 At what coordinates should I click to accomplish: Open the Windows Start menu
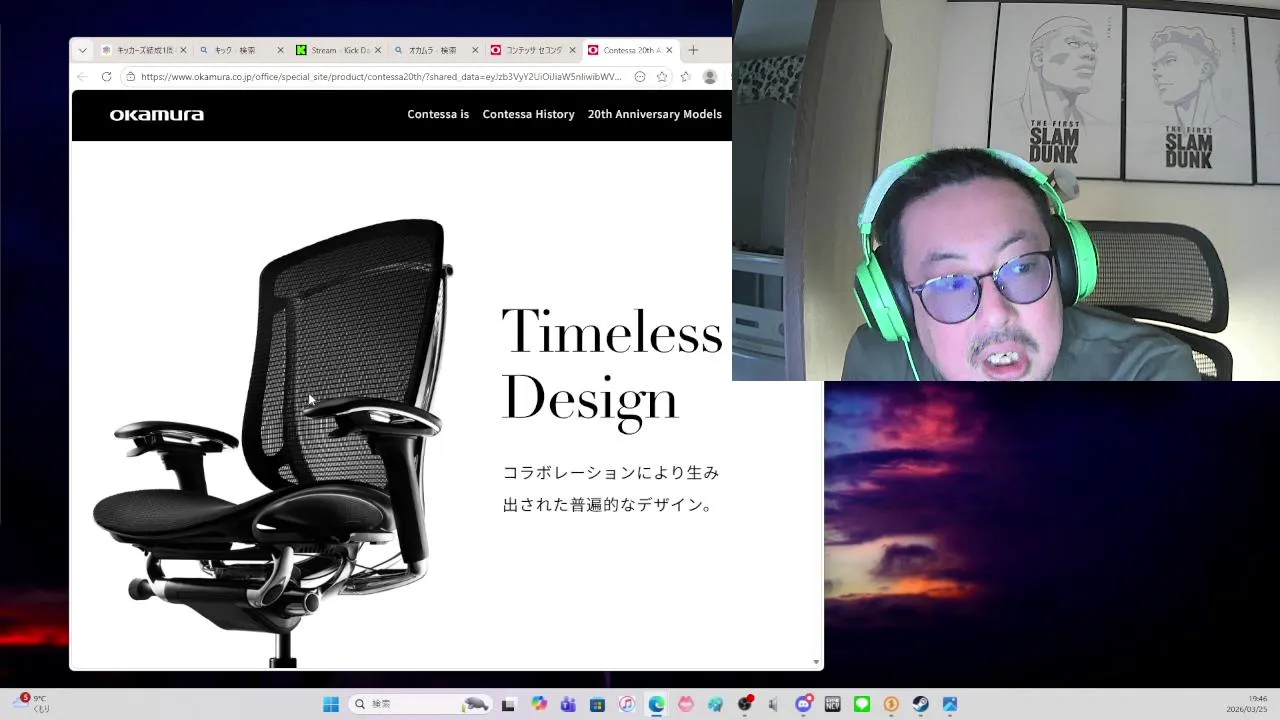[x=331, y=704]
